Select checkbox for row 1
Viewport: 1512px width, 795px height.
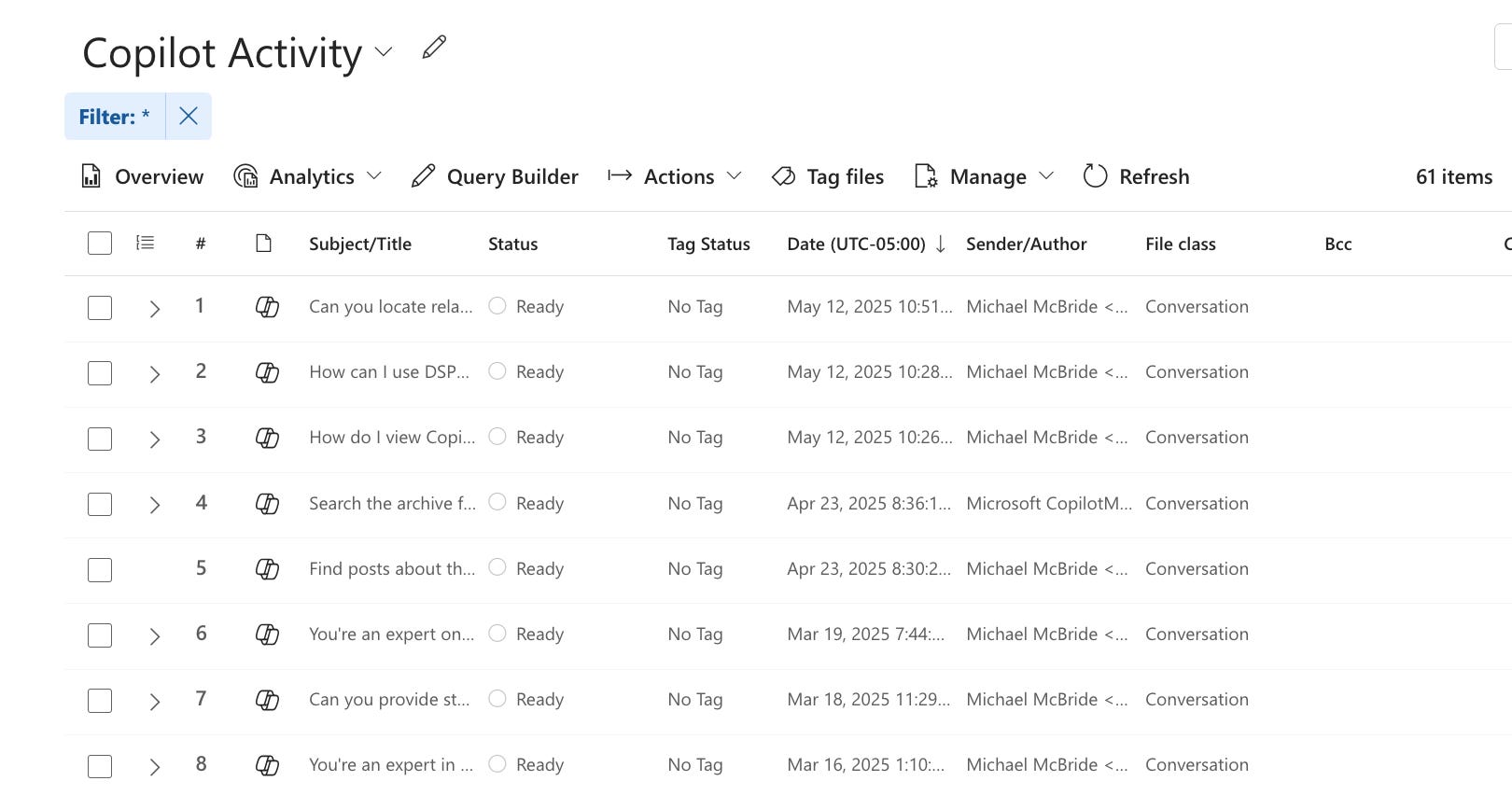[x=100, y=308]
